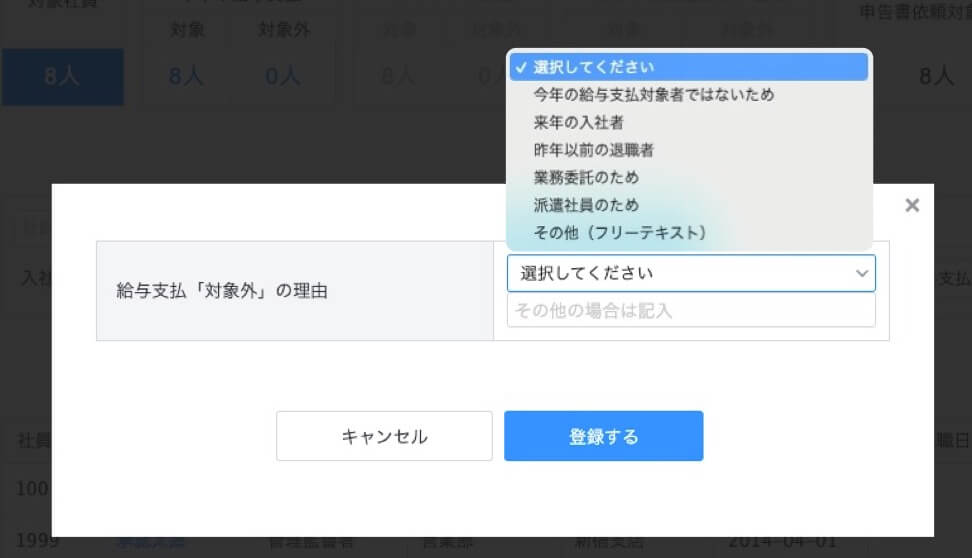Click the 給与支払「対象外」の理由 label
972x558 pixels.
coord(222,291)
